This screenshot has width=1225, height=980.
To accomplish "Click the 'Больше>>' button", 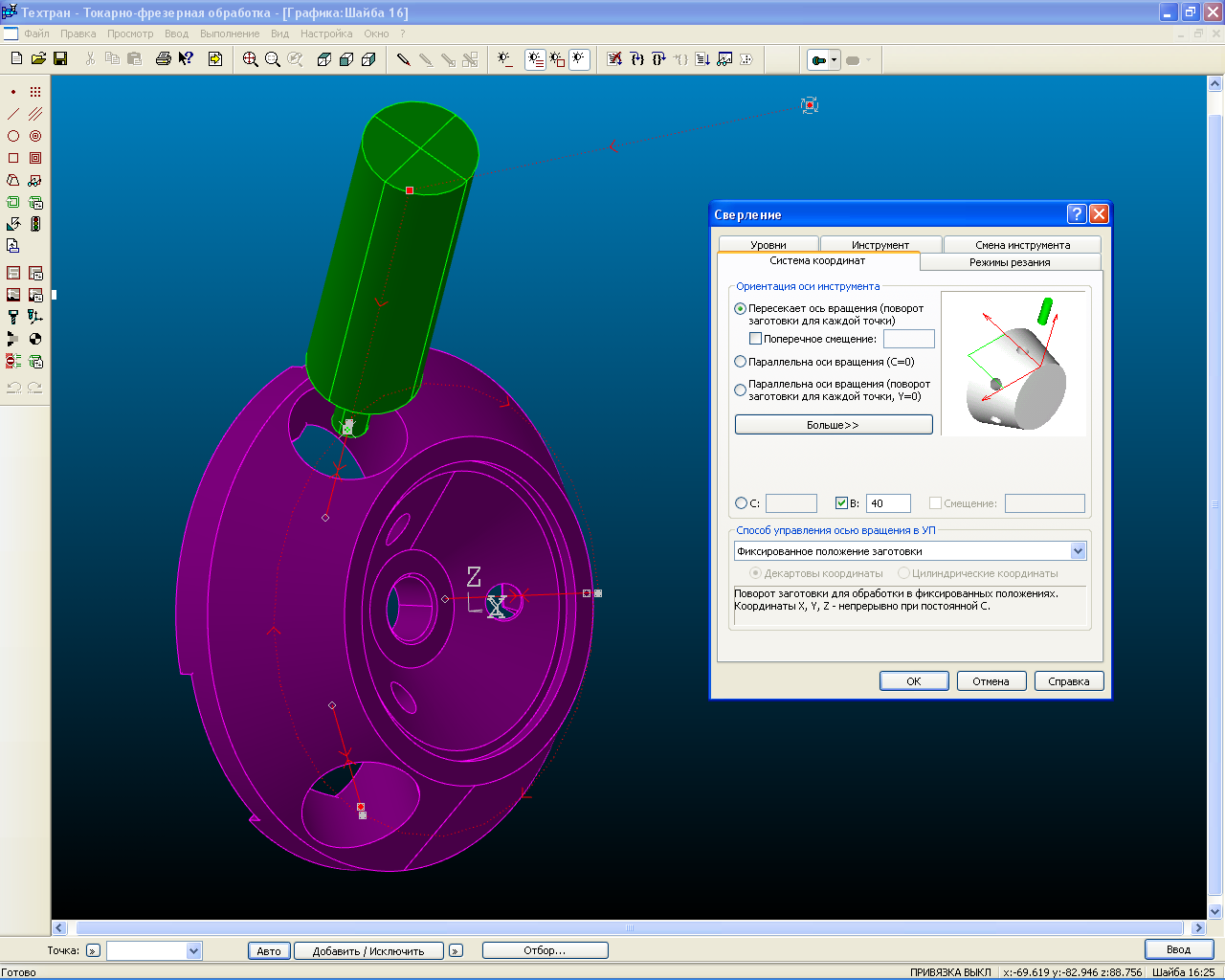I will coord(833,425).
